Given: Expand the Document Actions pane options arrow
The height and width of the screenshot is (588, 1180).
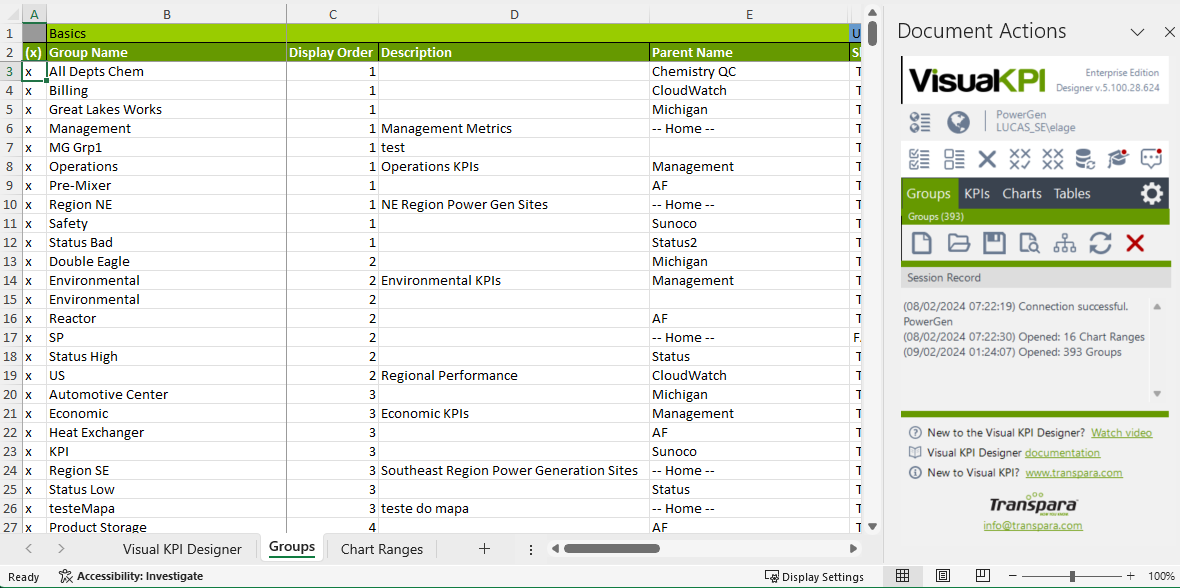Looking at the screenshot, I should (1137, 32).
